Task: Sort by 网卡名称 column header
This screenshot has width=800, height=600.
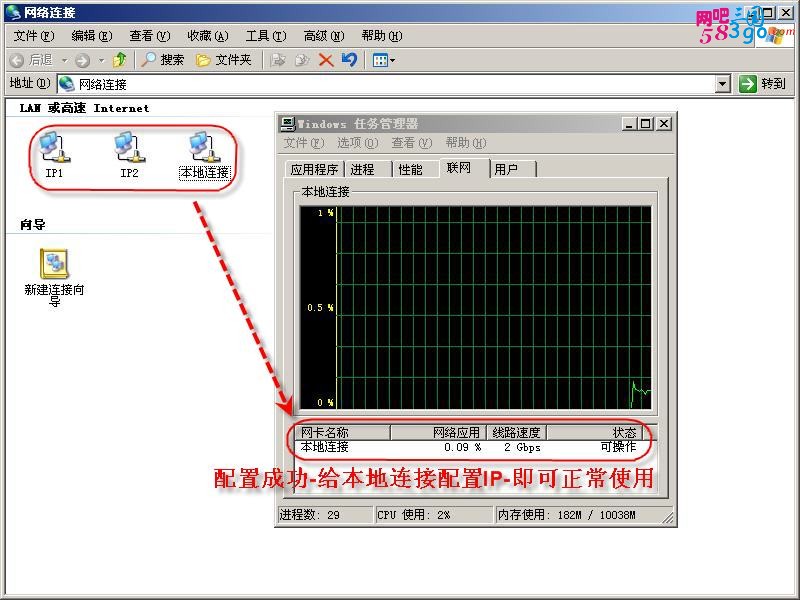Action: coord(343,433)
